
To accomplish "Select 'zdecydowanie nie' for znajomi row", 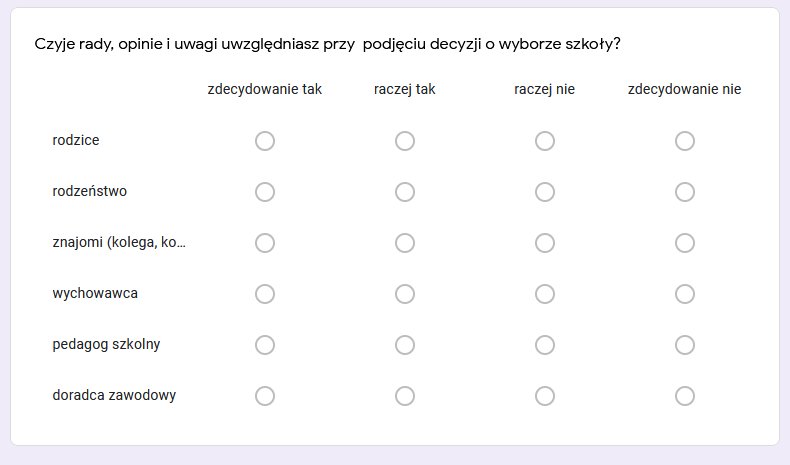I will (685, 243).
